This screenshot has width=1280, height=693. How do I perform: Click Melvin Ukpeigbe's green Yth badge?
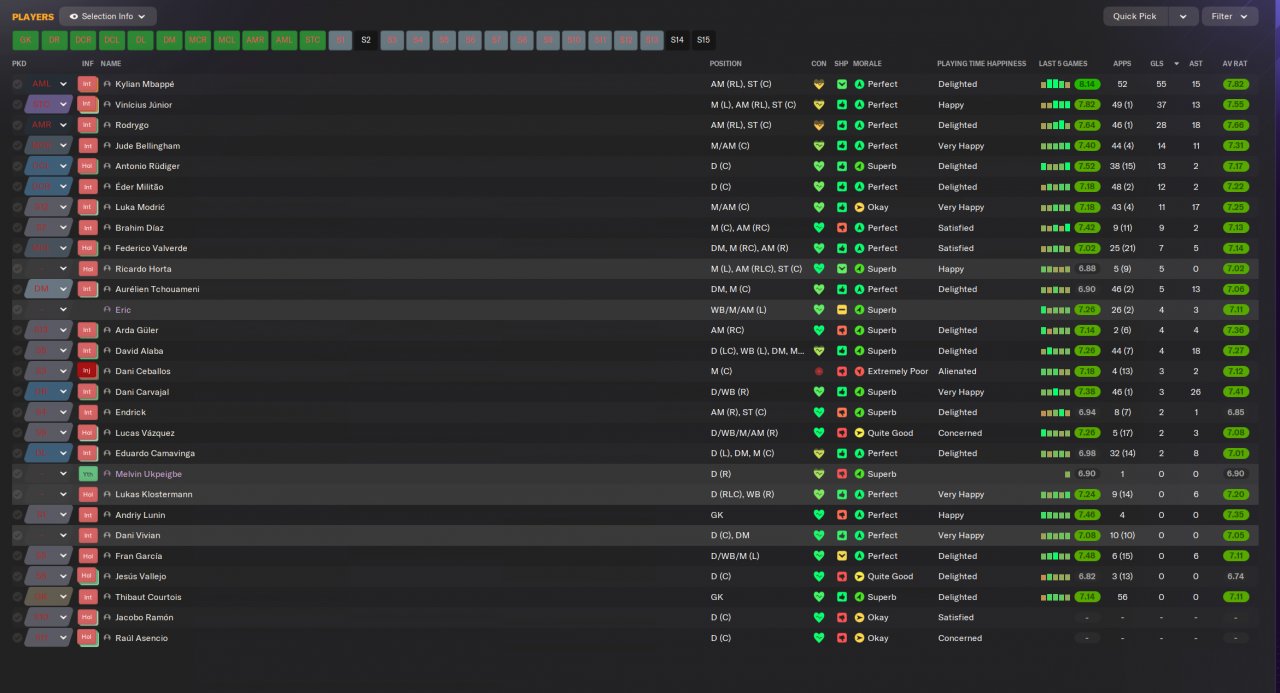click(x=87, y=474)
